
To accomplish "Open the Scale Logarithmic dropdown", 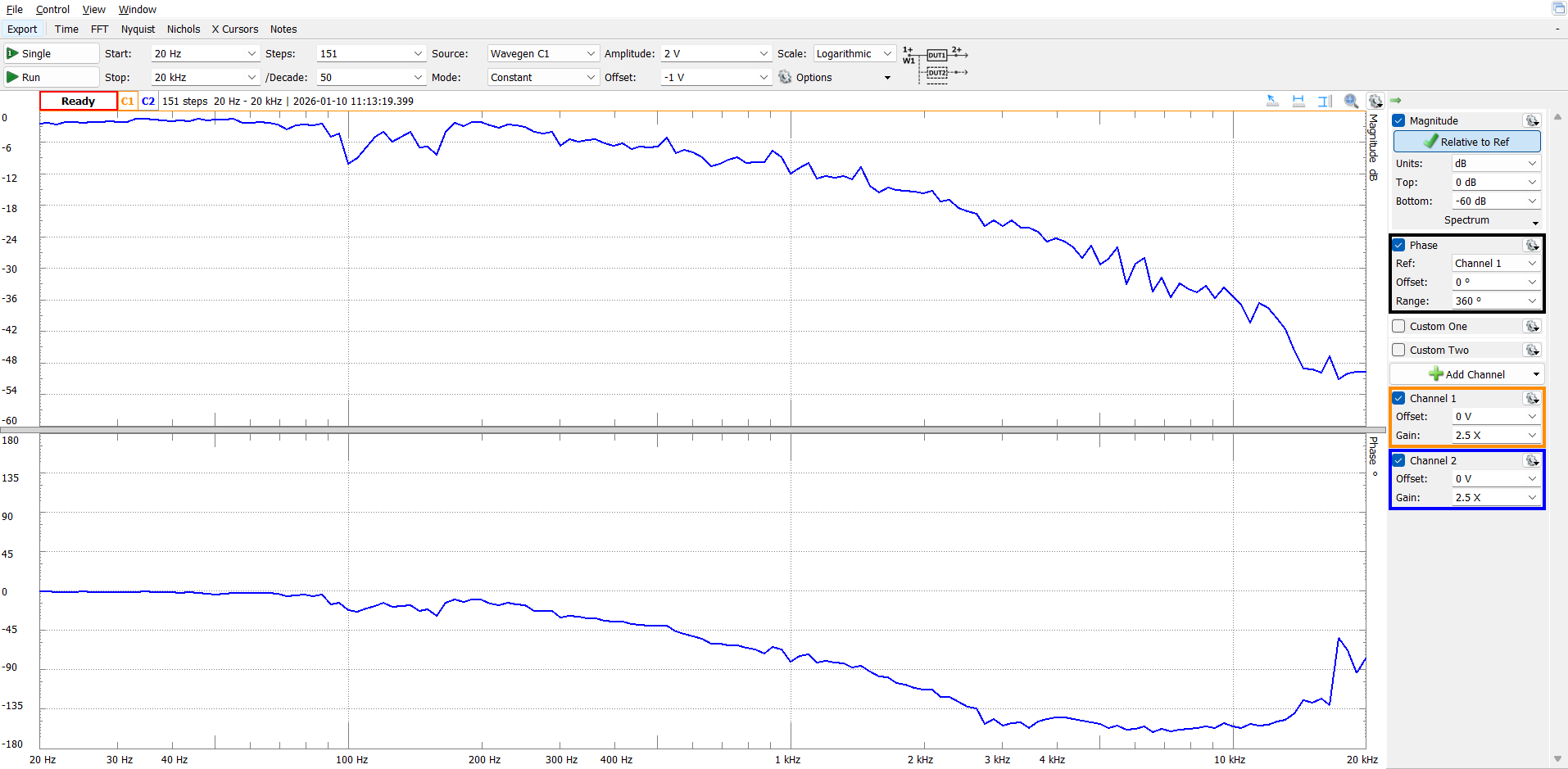I will (x=853, y=53).
